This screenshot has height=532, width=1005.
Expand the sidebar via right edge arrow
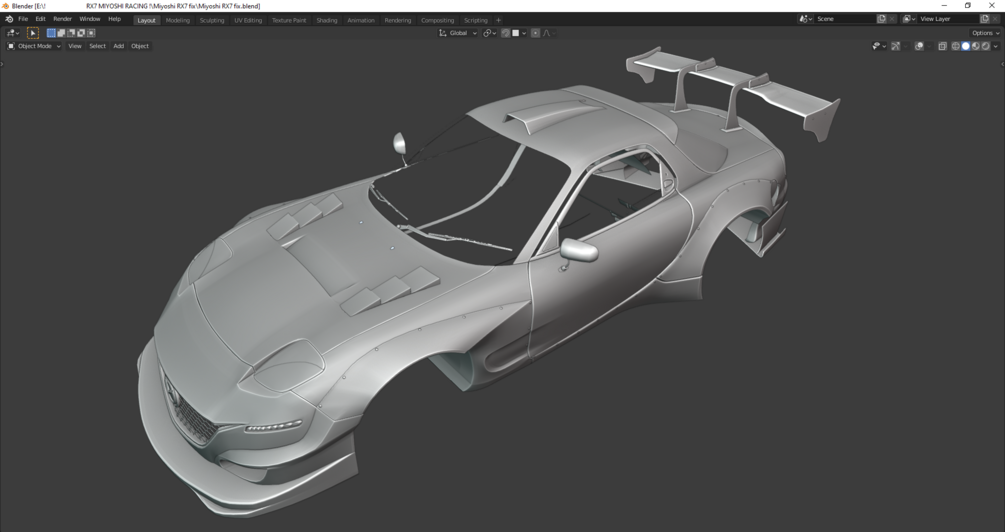pyautogui.click(x=1002, y=63)
